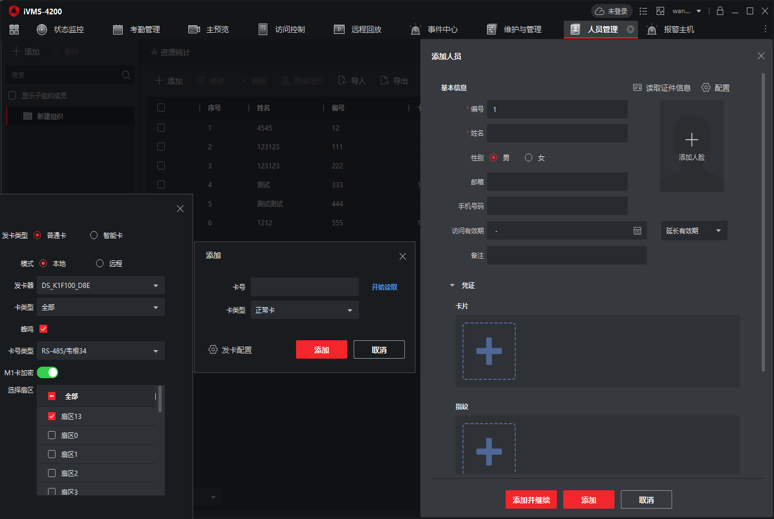Open 发卡配置 gear settings
This screenshot has height=519, width=774.
213,350
